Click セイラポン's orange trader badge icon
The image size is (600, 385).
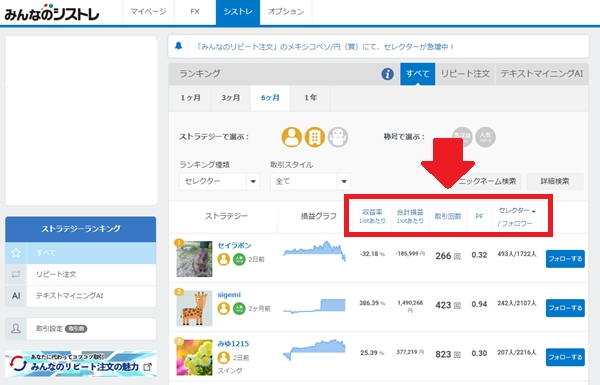click(x=223, y=259)
